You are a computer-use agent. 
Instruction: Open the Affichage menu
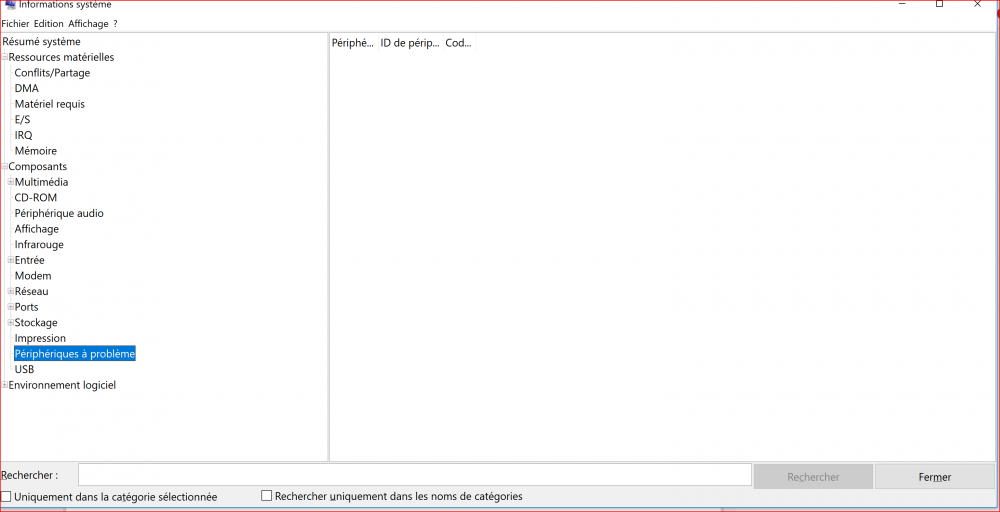89,24
